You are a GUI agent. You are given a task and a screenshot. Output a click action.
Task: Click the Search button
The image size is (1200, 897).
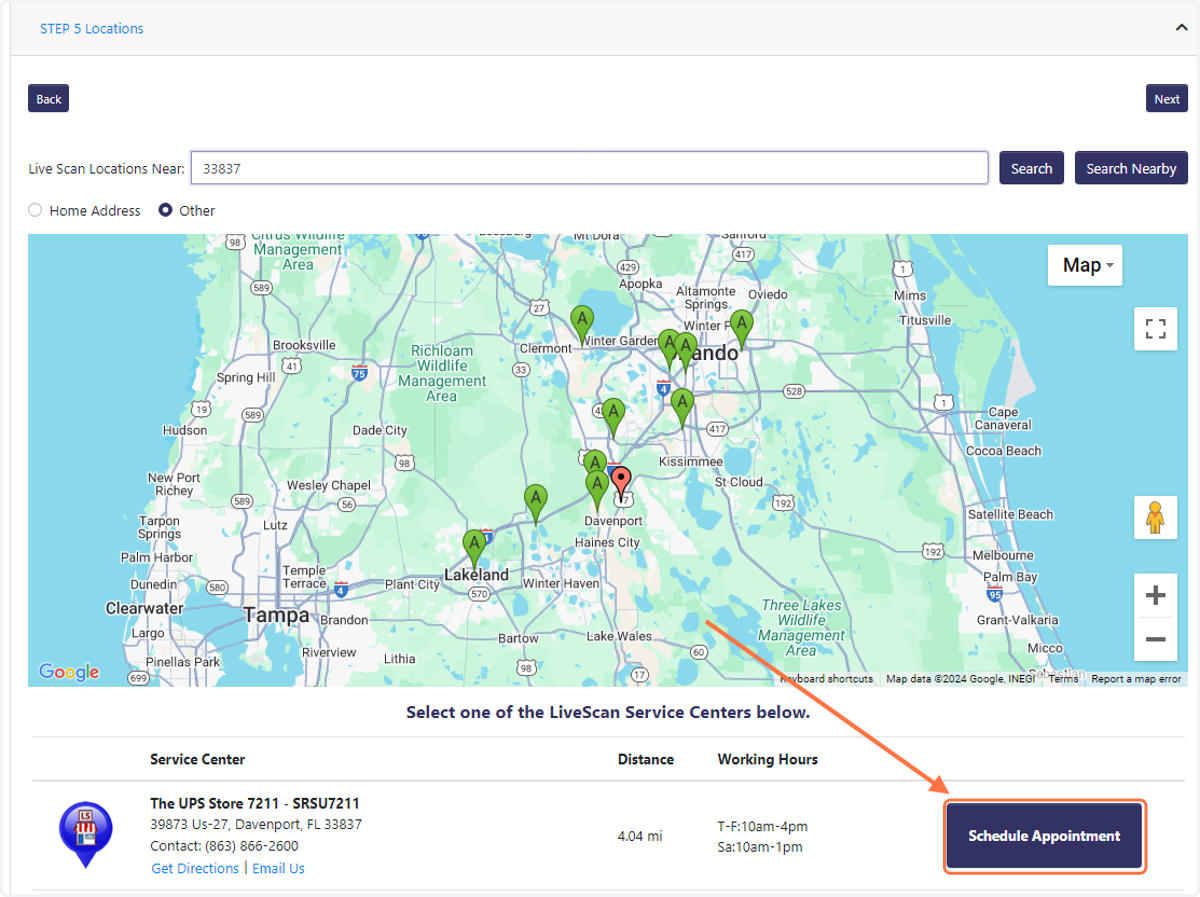pos(1031,168)
